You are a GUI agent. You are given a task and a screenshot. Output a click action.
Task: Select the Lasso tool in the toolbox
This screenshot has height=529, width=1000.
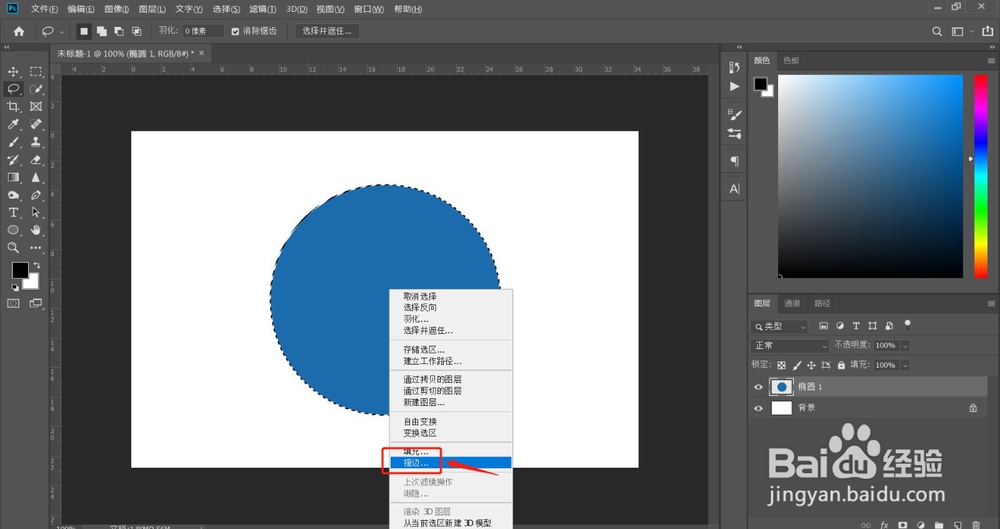(13, 89)
